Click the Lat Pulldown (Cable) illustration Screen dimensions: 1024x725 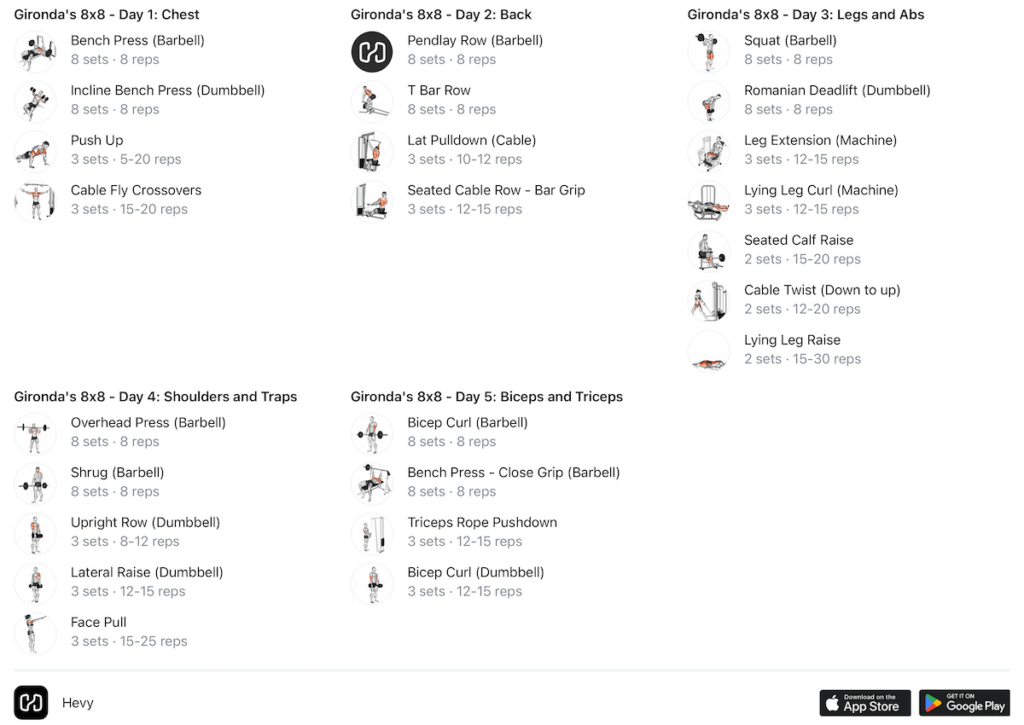coord(372,152)
